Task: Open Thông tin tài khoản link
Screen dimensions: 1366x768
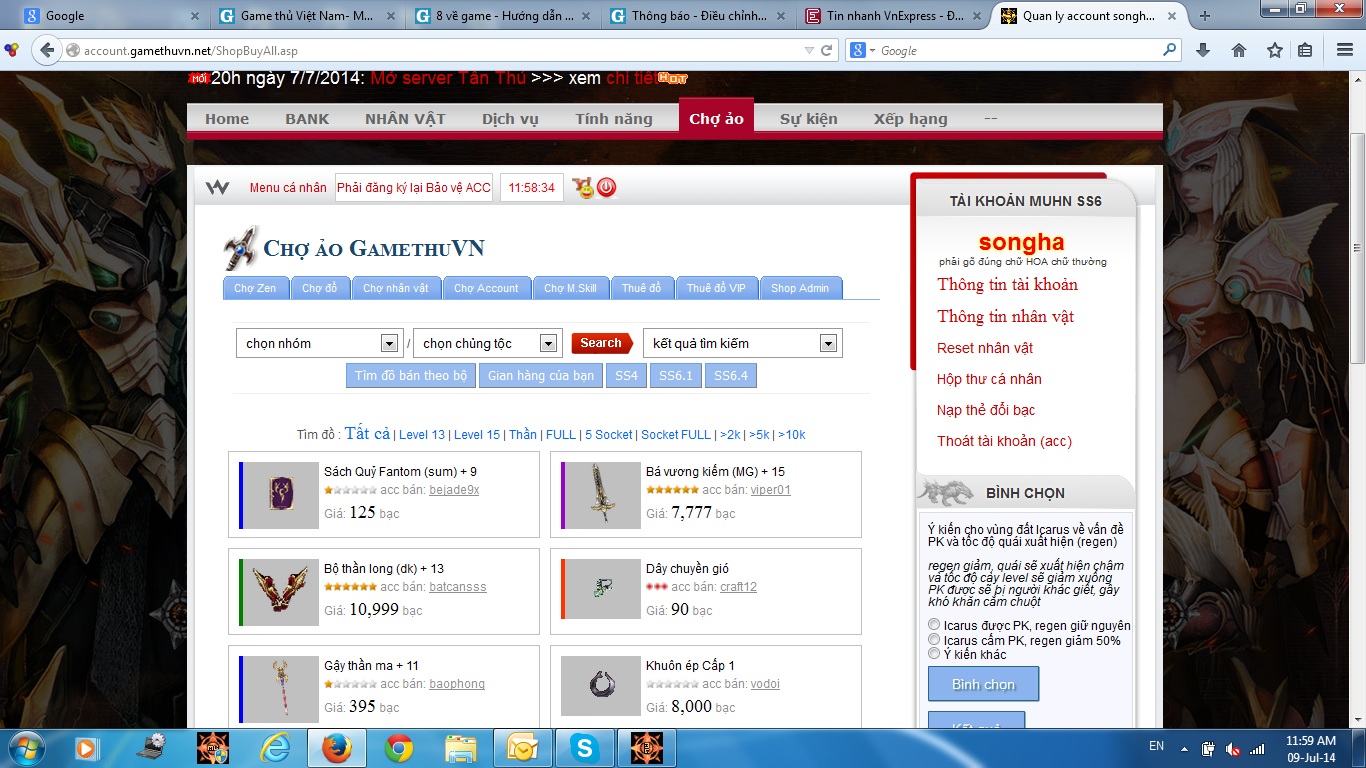Action: click(x=1007, y=285)
